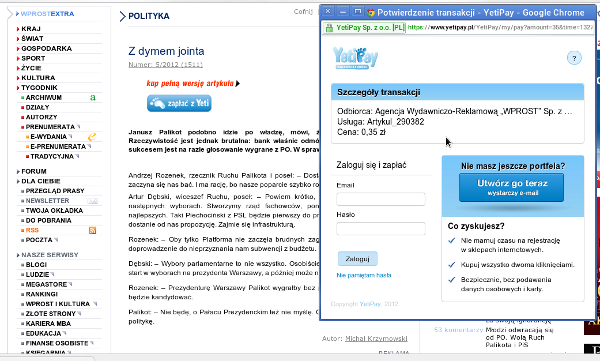Click the YetiPay logo in popup
The width and height of the screenshot is (600, 361).
pyautogui.click(x=355, y=58)
